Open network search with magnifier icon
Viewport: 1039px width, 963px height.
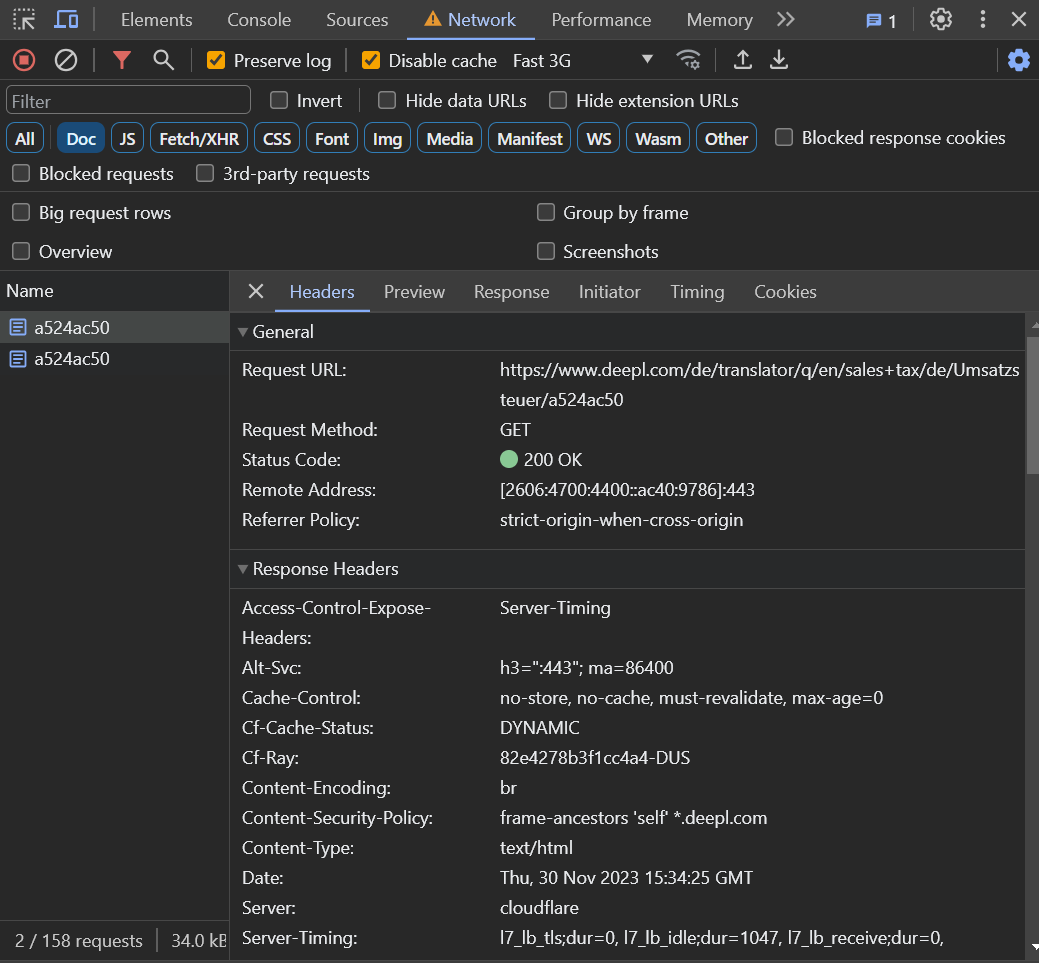pyautogui.click(x=164, y=61)
